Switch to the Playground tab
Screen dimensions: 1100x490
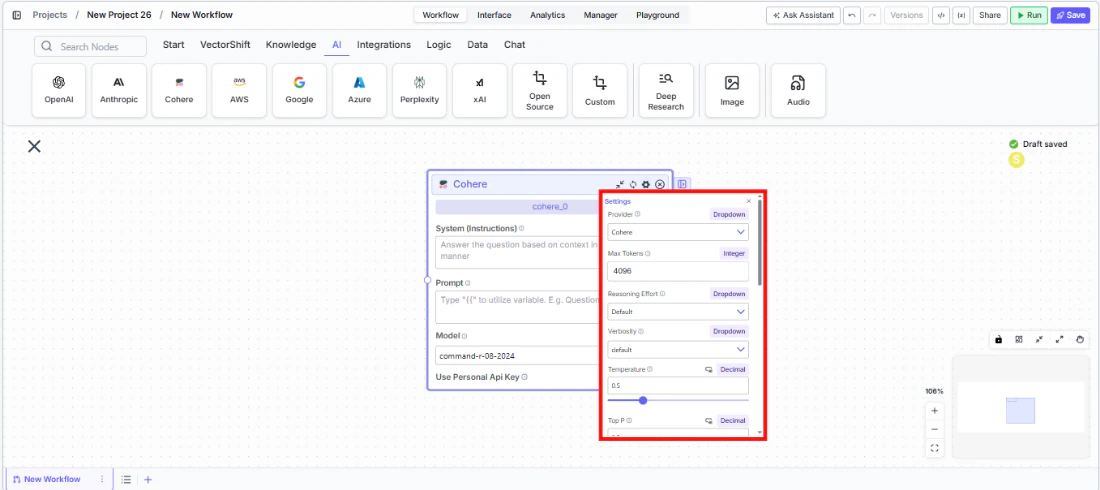coord(657,15)
